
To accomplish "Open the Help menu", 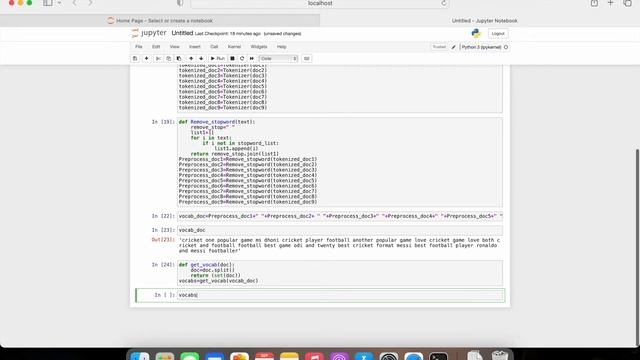I will tap(282, 47).
